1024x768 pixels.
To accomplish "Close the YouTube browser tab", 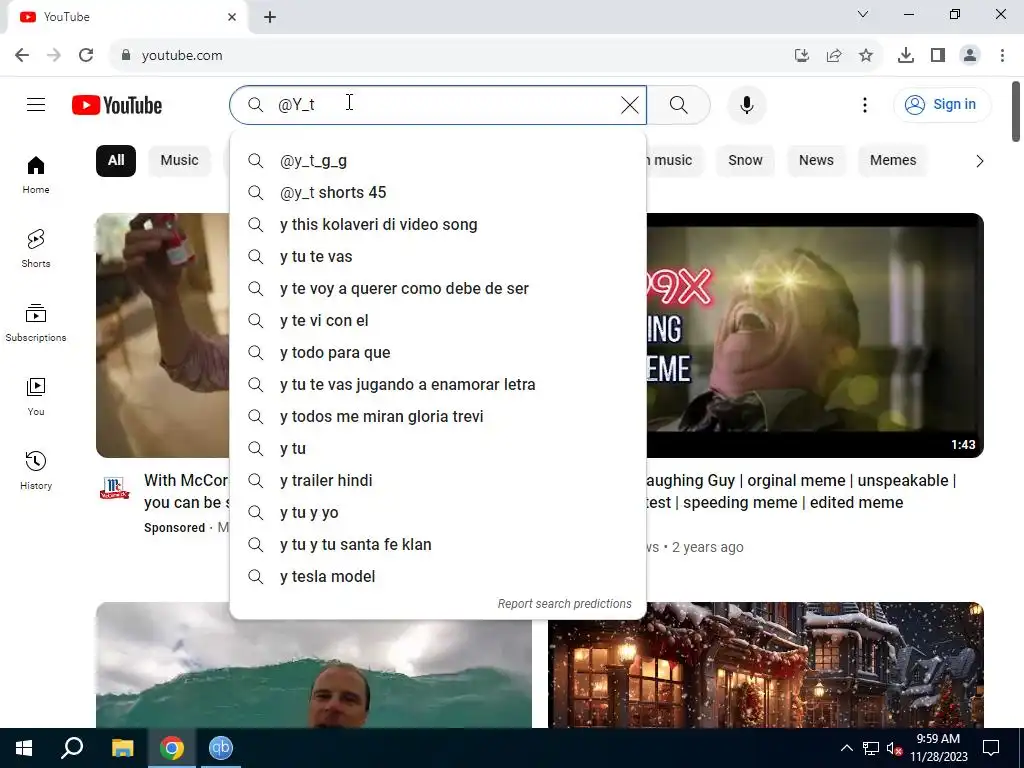I will click(x=232, y=17).
